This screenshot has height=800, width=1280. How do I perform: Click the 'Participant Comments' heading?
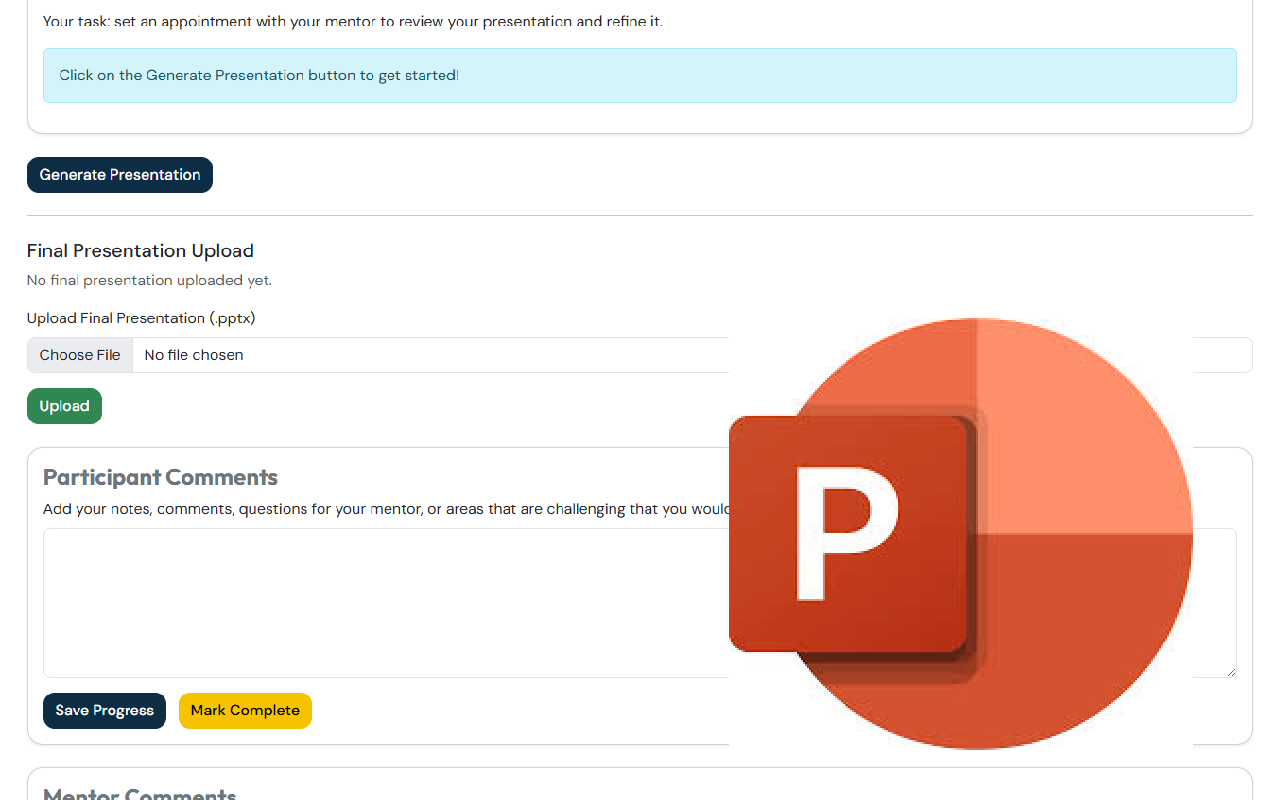160,477
